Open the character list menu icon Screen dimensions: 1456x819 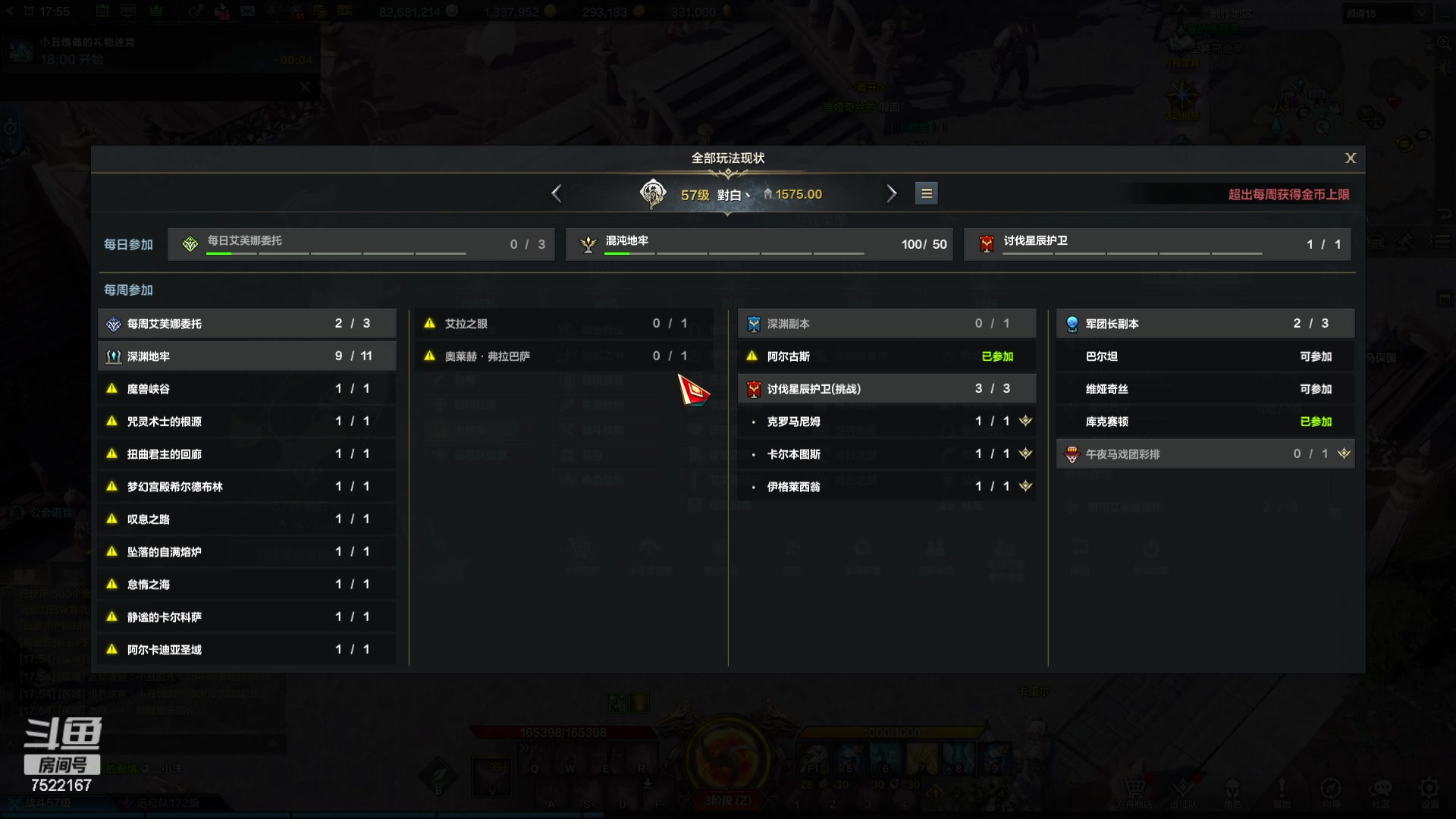point(927,194)
